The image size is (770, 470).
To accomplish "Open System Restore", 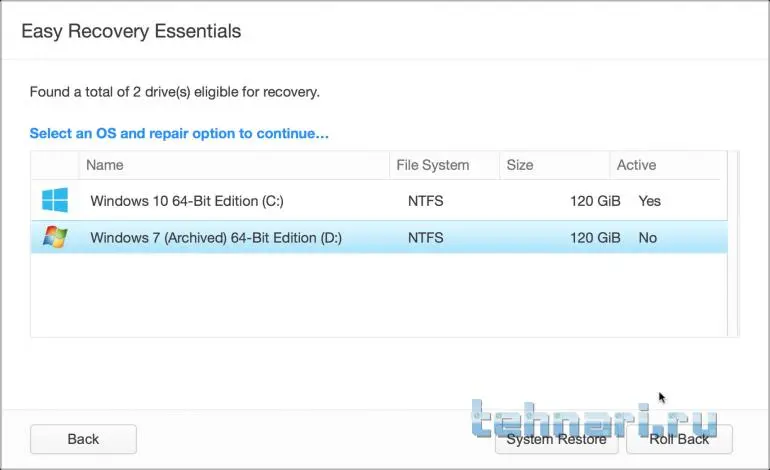I will tap(556, 439).
